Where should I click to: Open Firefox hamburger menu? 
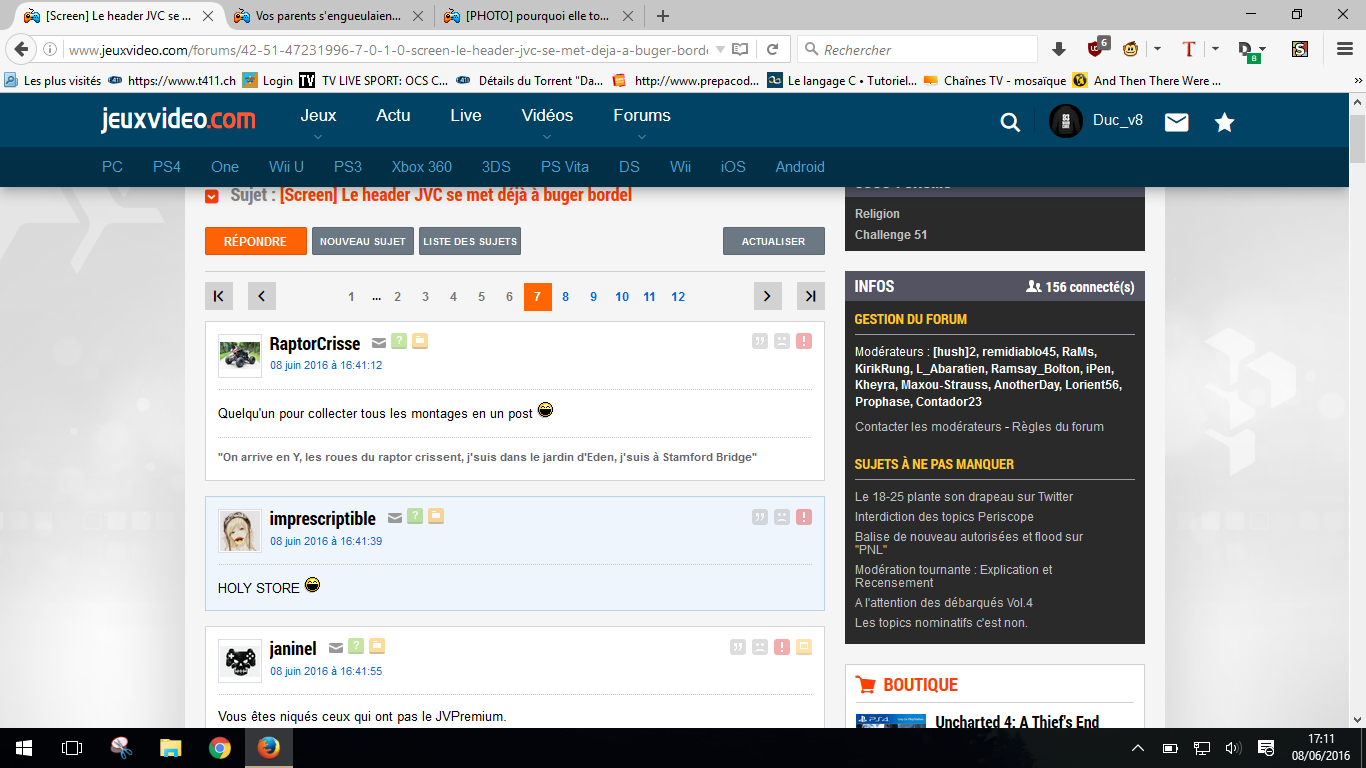pyautogui.click(x=1345, y=49)
